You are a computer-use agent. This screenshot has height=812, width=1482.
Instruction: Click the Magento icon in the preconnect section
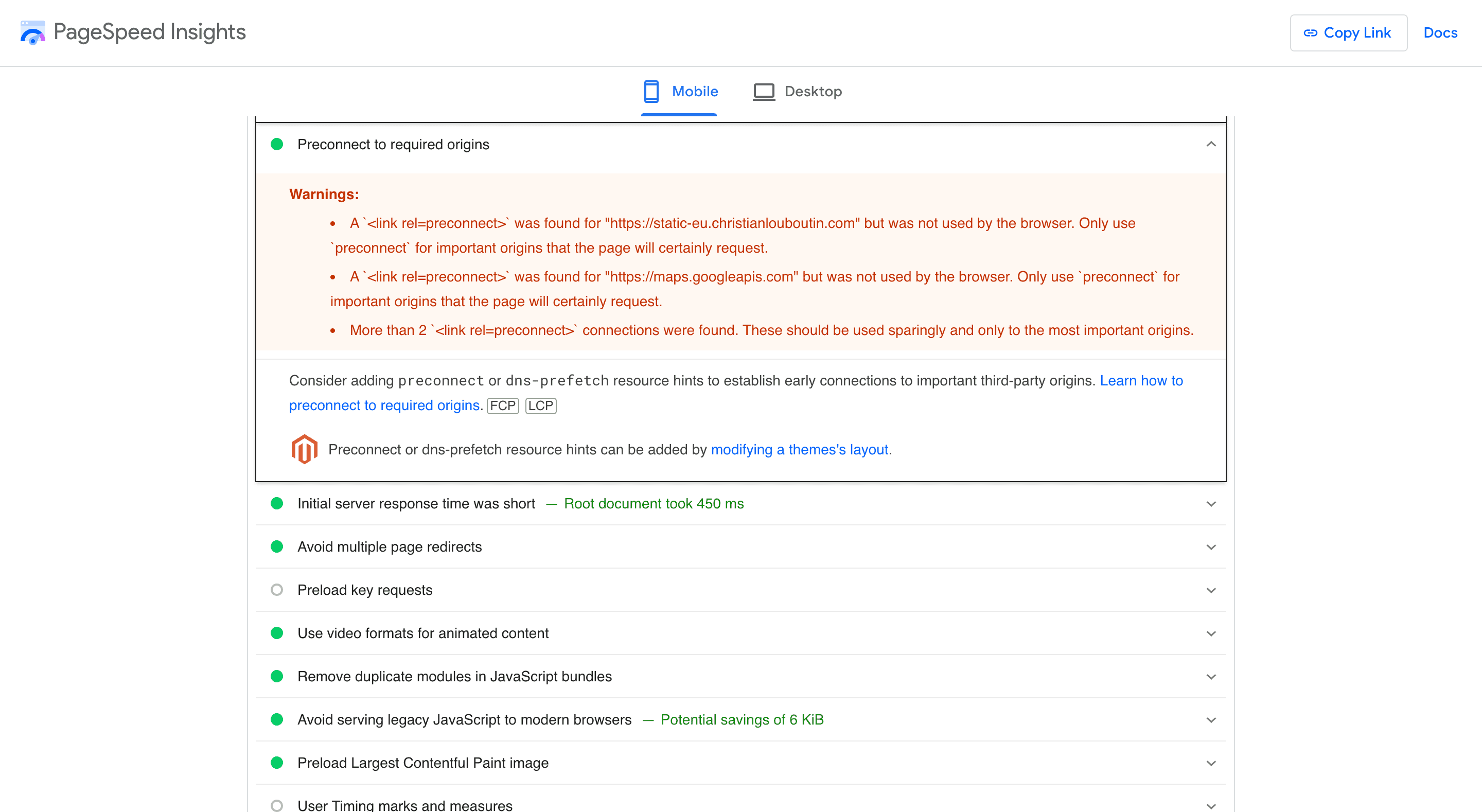click(304, 449)
